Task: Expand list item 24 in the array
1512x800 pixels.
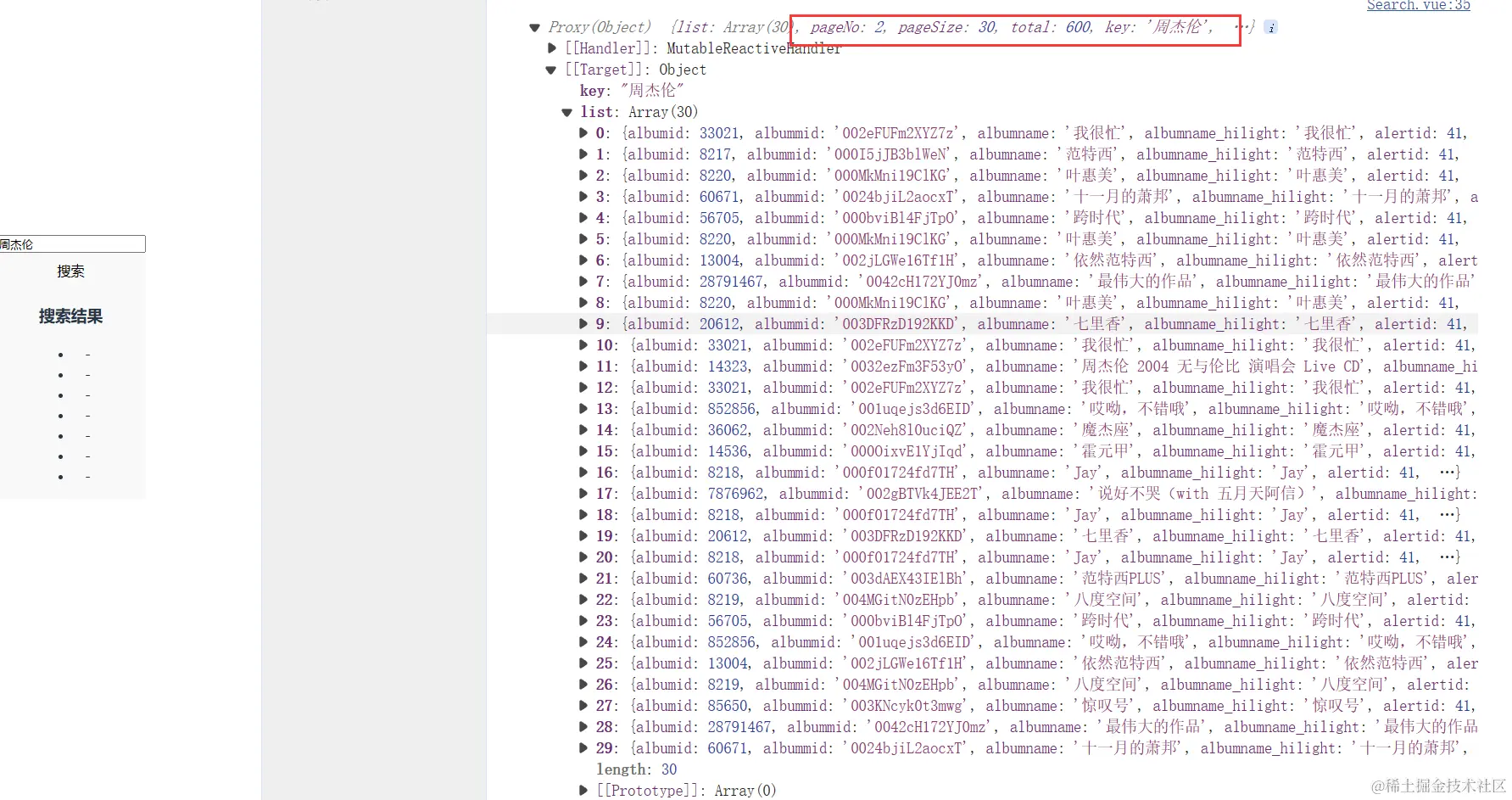Action: pos(583,642)
